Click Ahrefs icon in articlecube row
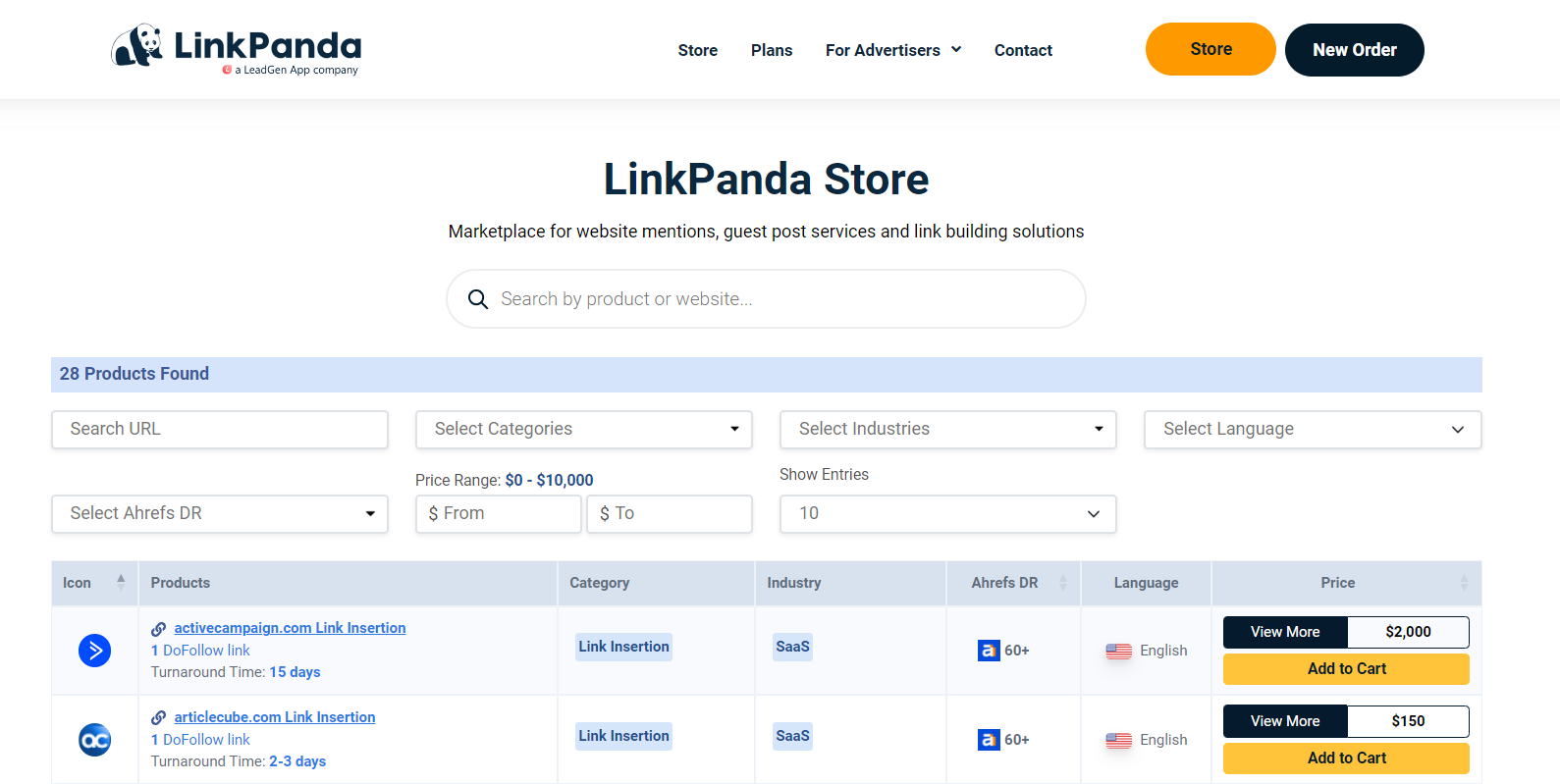This screenshot has width=1560, height=784. (989, 740)
